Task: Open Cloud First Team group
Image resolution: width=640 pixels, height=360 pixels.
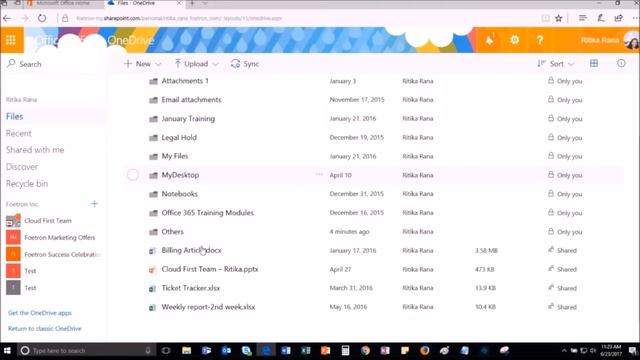Action: click(x=48, y=221)
